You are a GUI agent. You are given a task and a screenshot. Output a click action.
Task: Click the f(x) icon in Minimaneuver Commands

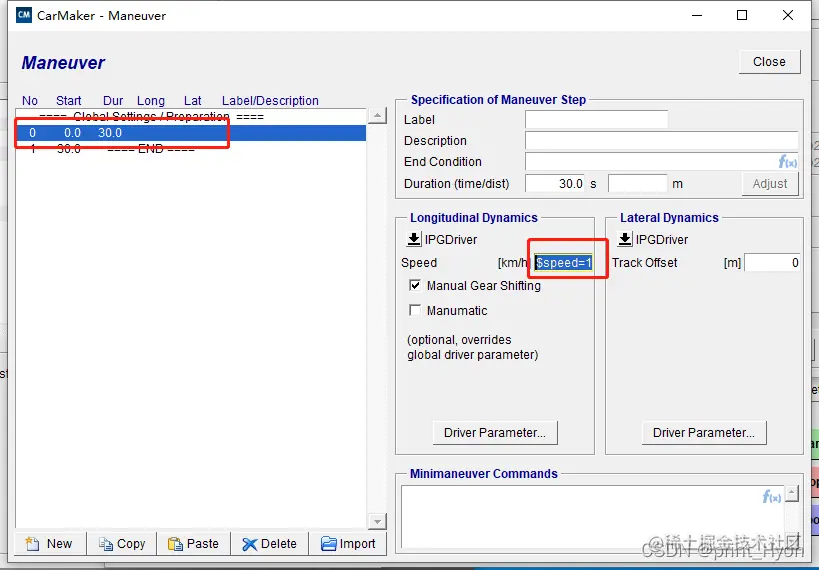point(772,496)
